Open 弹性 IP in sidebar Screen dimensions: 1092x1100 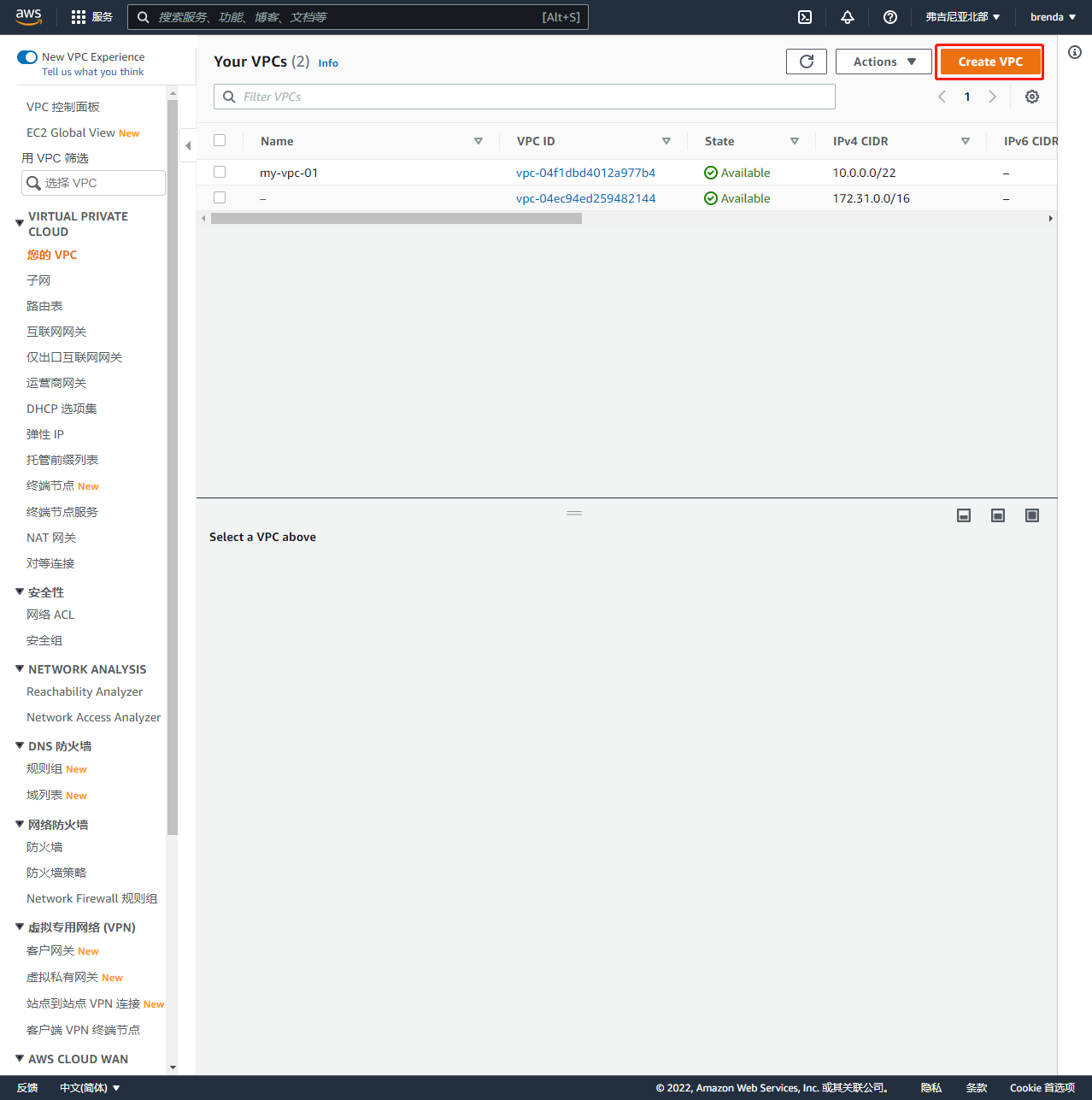pyautogui.click(x=45, y=434)
